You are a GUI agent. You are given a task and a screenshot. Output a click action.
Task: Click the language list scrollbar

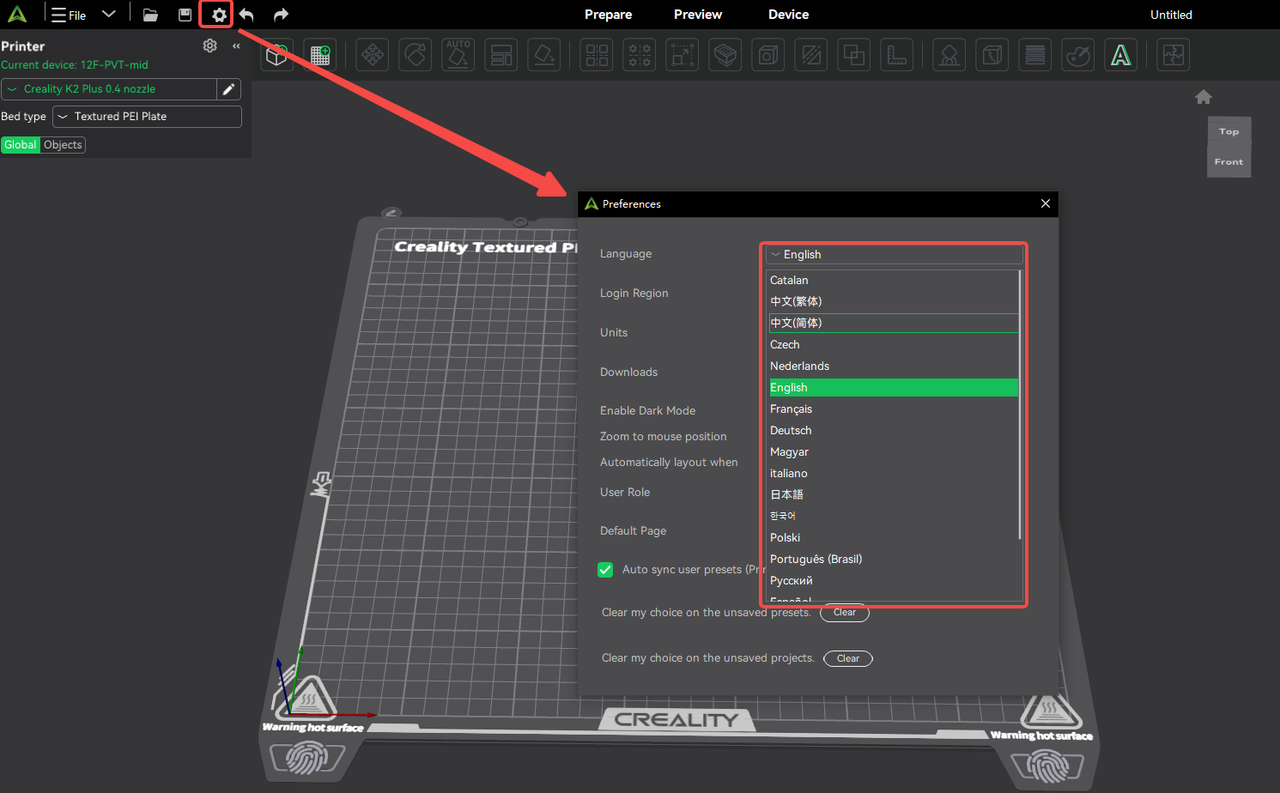[1020, 405]
